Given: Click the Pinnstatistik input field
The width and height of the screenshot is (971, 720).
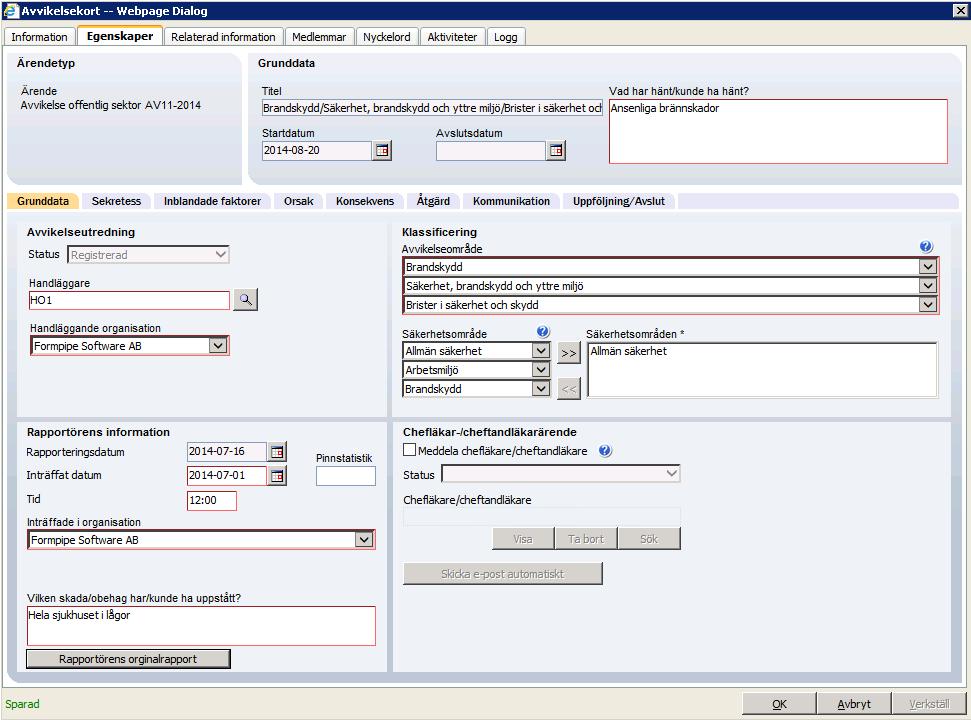Looking at the screenshot, I should pyautogui.click(x=346, y=476).
